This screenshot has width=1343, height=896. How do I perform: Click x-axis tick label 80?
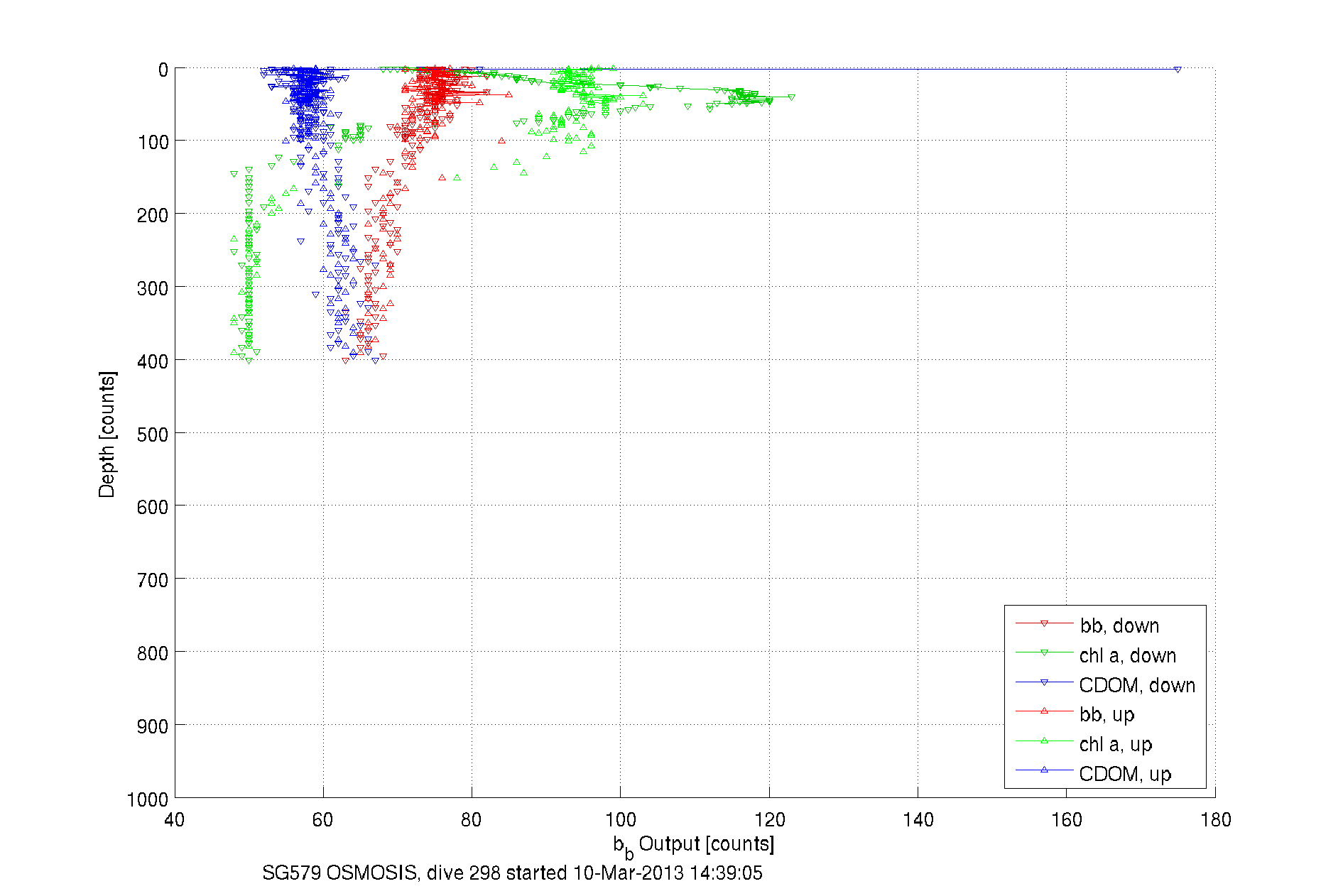tap(472, 820)
